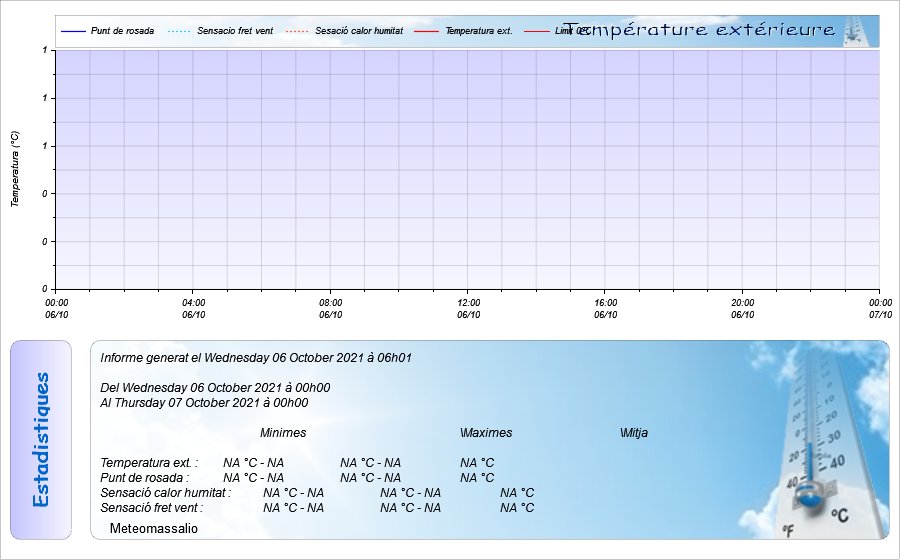Click the Al Thursday 07 October 2021 line
Image resolution: width=900 pixels, height=560 pixels.
(x=204, y=403)
